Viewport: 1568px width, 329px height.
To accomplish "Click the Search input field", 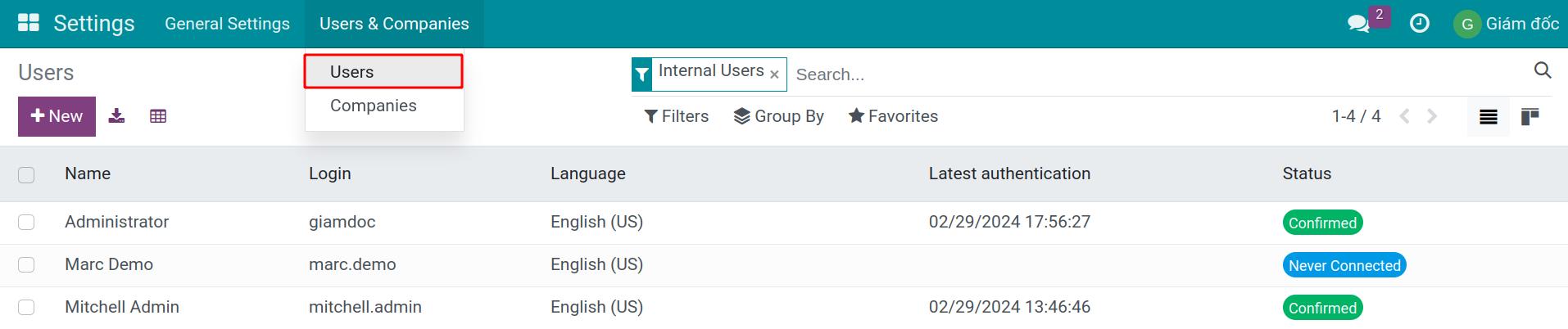I will tap(1159, 74).
